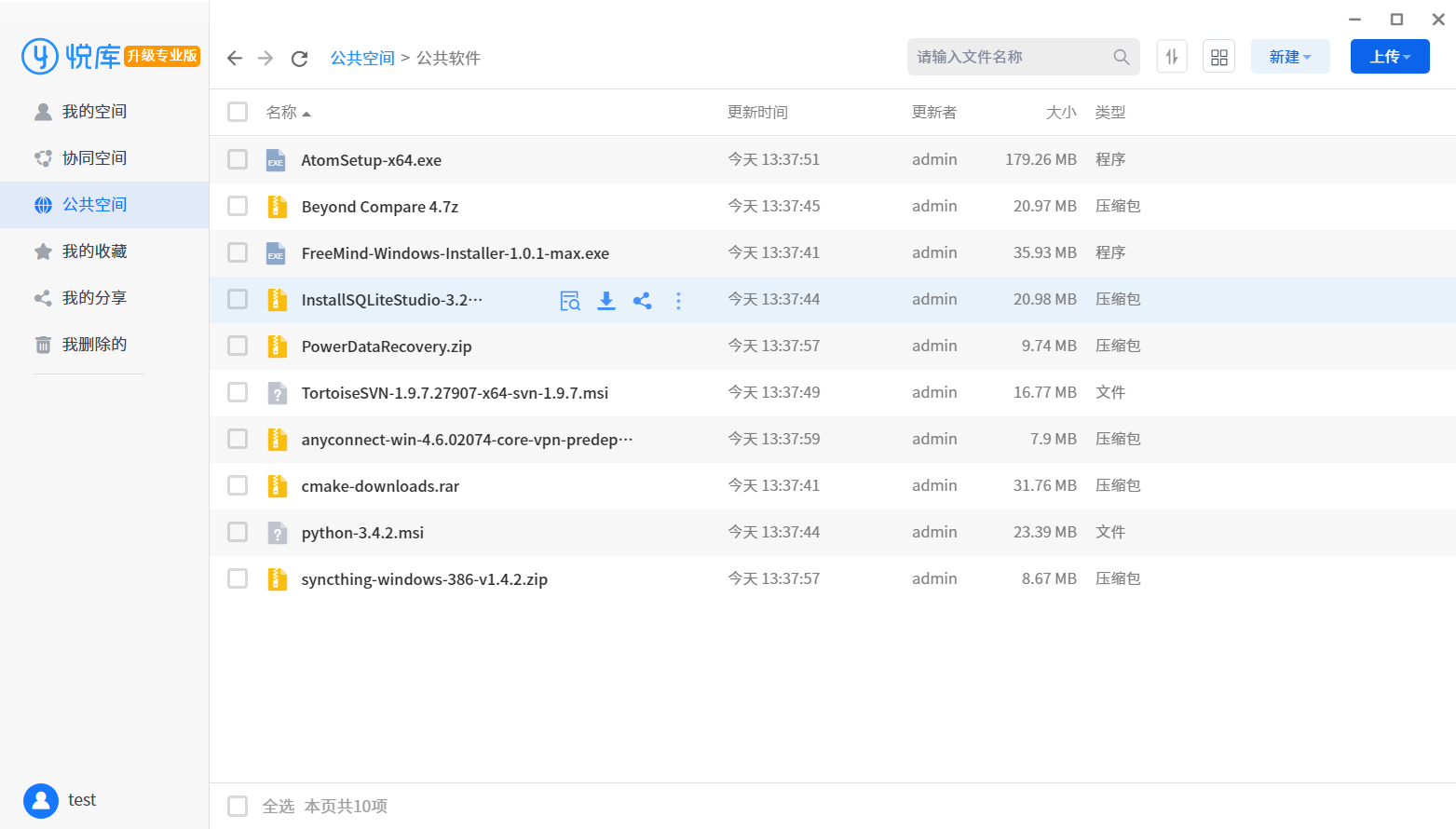Image resolution: width=1456 pixels, height=829 pixels.
Task: Click the sort order icon
Action: [1171, 57]
